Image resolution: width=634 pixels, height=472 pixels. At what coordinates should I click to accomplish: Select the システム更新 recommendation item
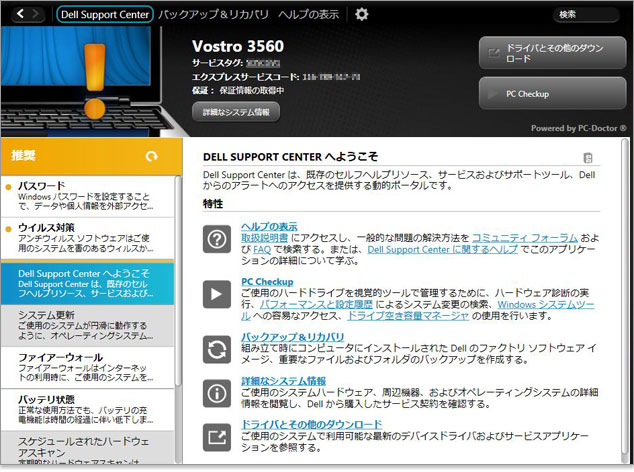[87, 326]
